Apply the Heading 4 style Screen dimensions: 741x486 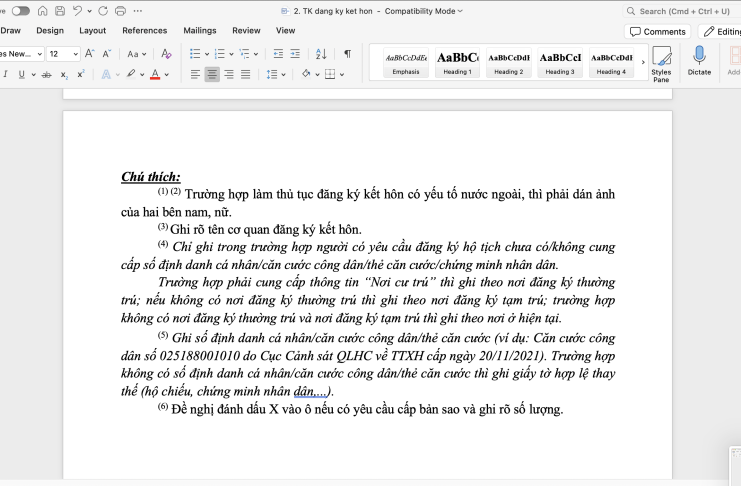tap(611, 62)
